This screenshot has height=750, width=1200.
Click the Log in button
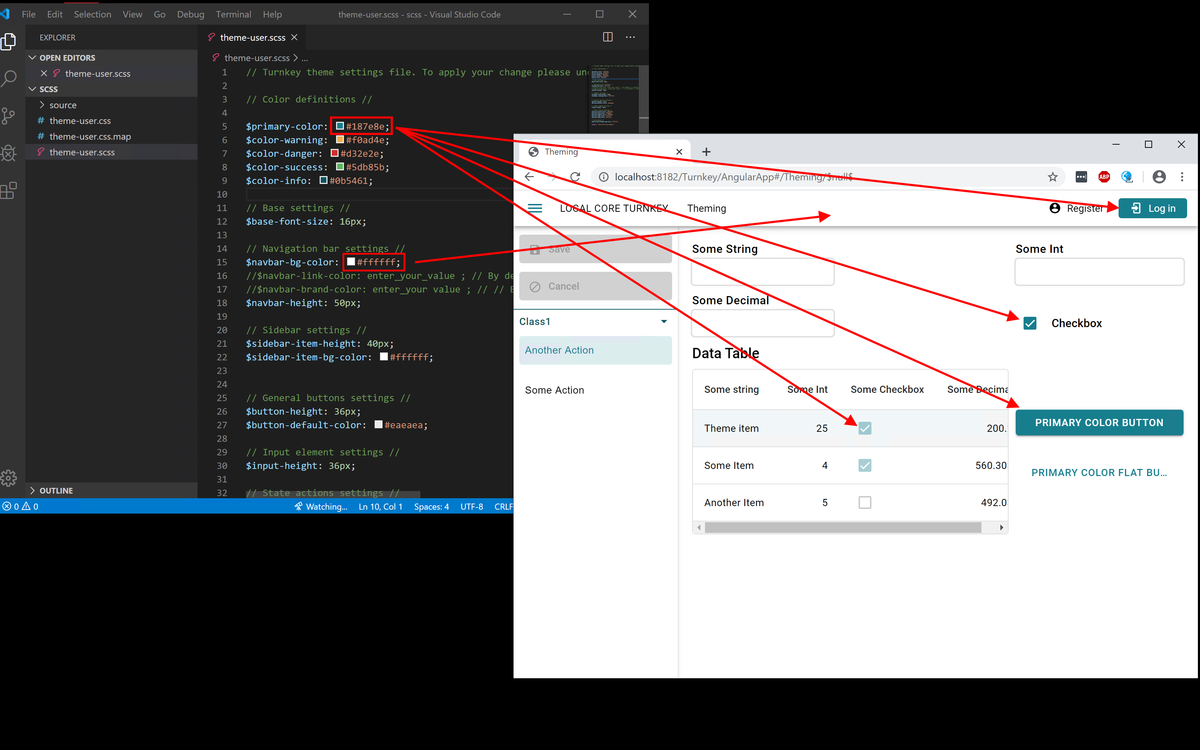(1153, 208)
